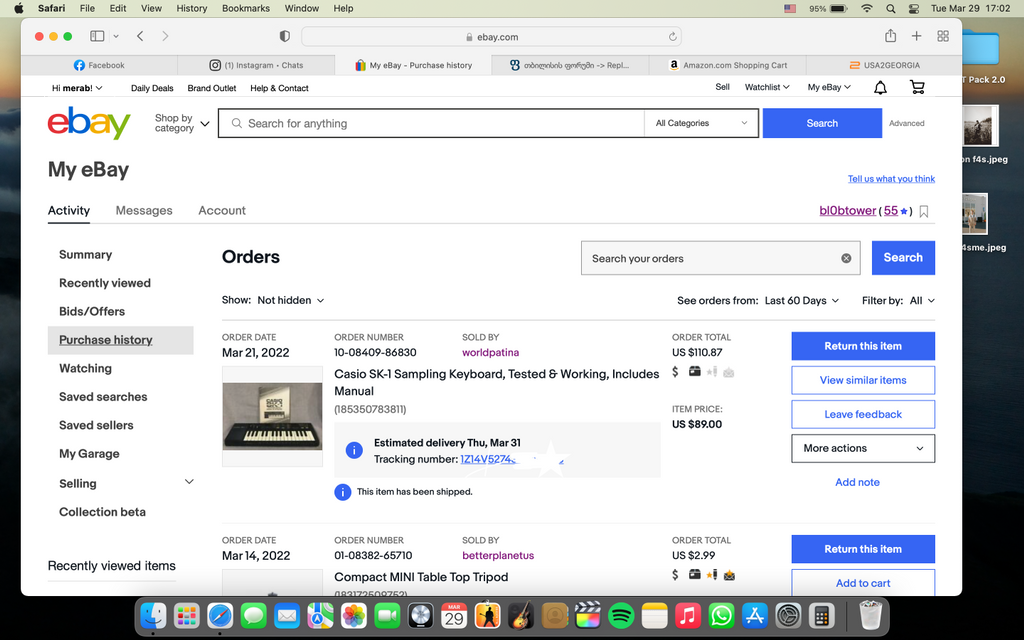This screenshot has height=640, width=1024.
Task: Open the My eBay dropdown in header
Action: 829,87
